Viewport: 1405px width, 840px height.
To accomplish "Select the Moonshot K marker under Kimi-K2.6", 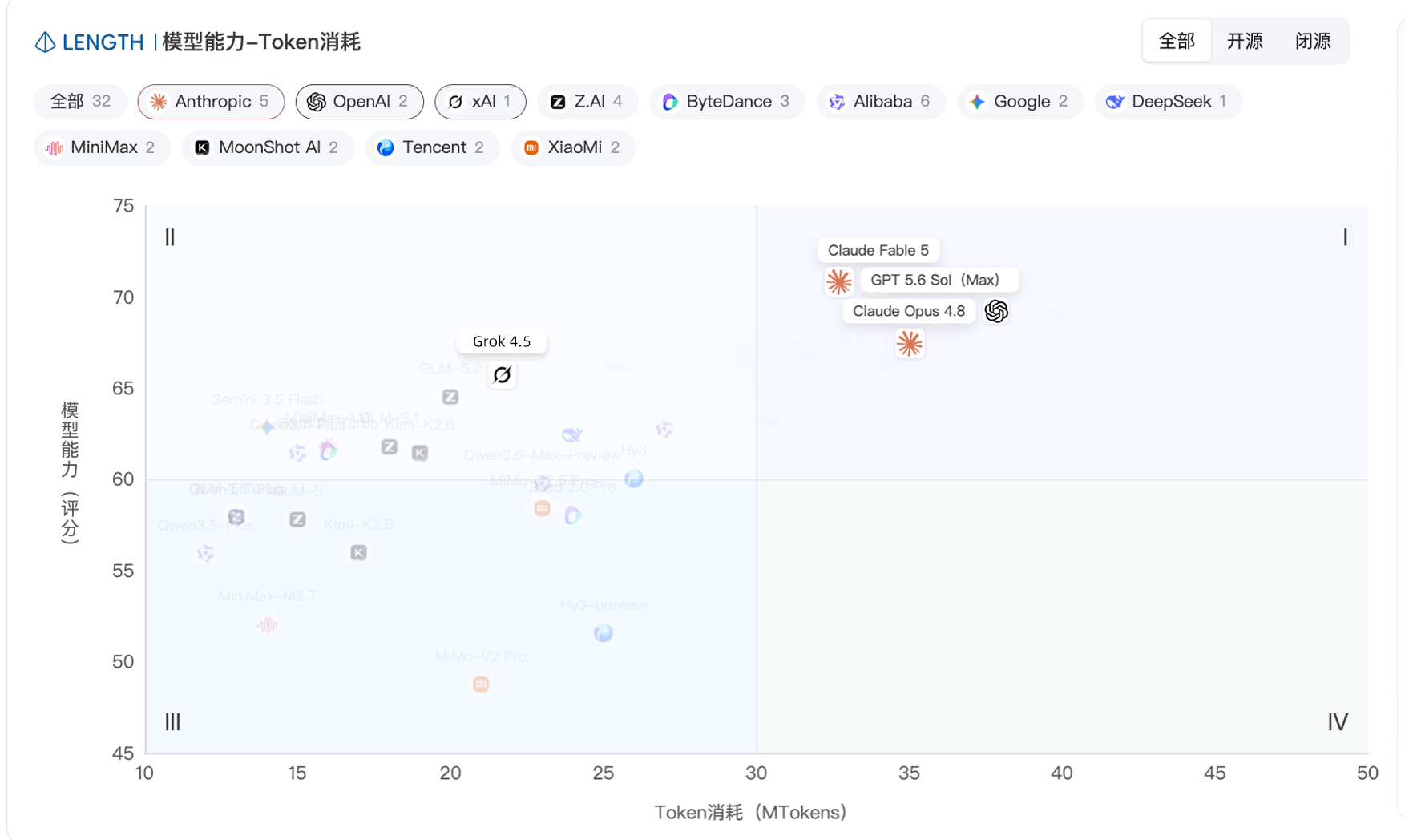I will [420, 453].
